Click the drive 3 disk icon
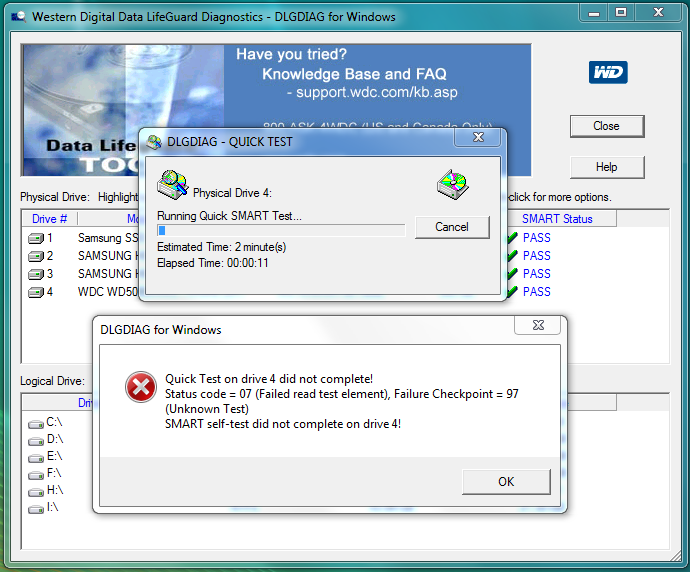690x572 pixels. pyautogui.click(x=36, y=274)
